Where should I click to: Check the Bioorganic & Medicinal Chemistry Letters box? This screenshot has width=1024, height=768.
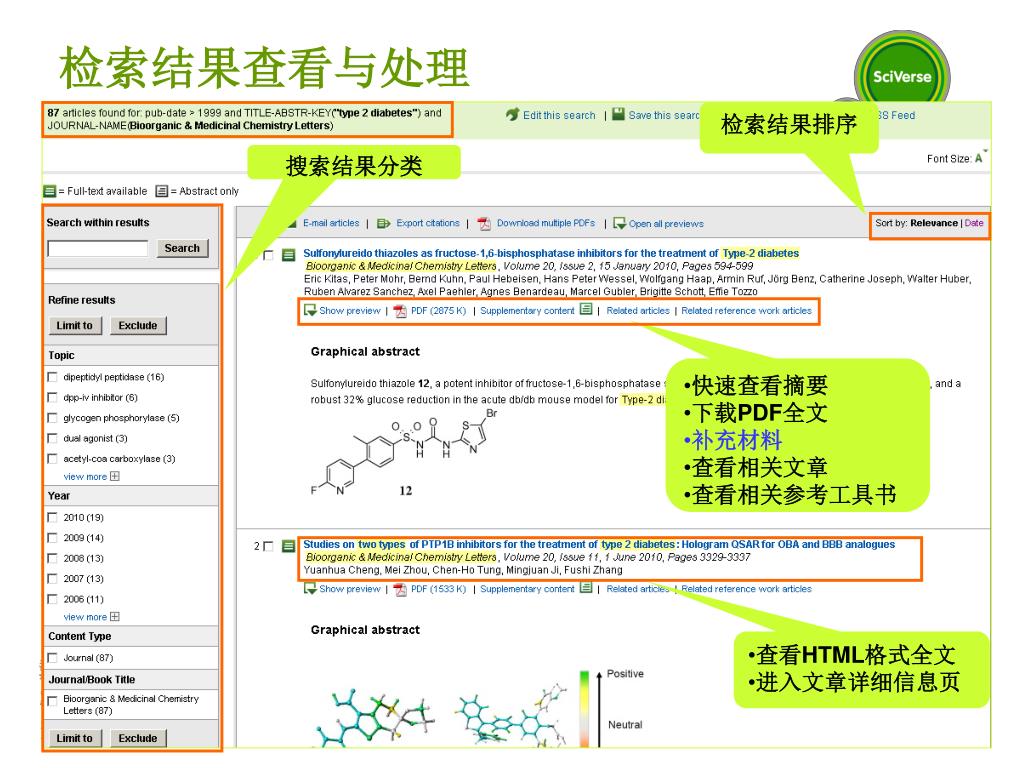[52, 701]
